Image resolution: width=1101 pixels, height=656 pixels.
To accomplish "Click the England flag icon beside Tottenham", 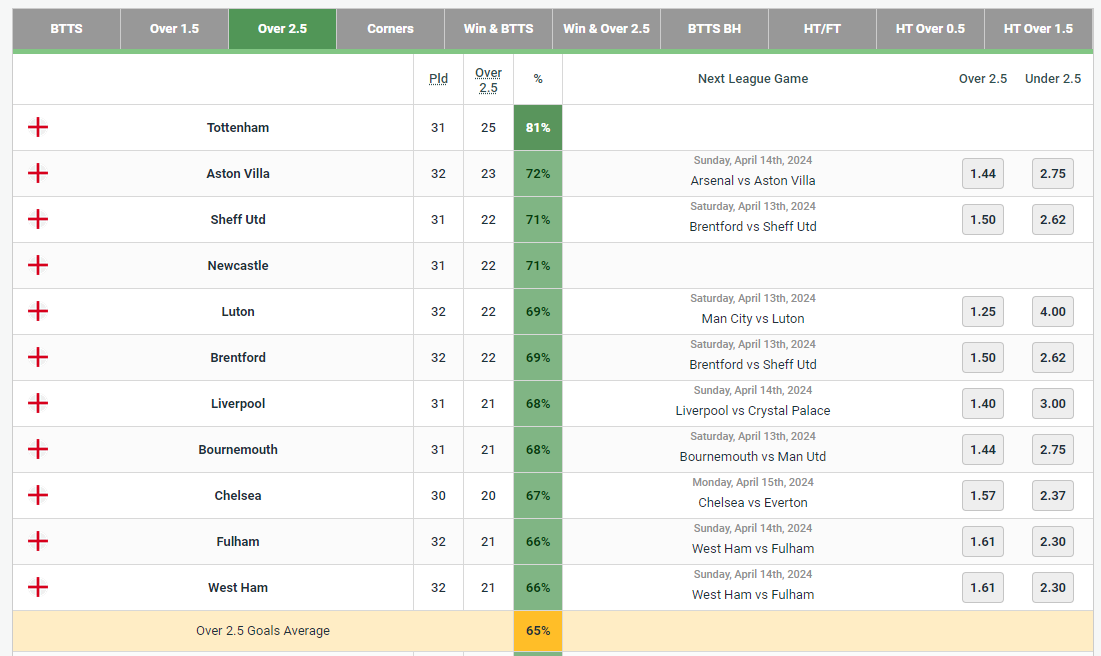I will pos(38,127).
